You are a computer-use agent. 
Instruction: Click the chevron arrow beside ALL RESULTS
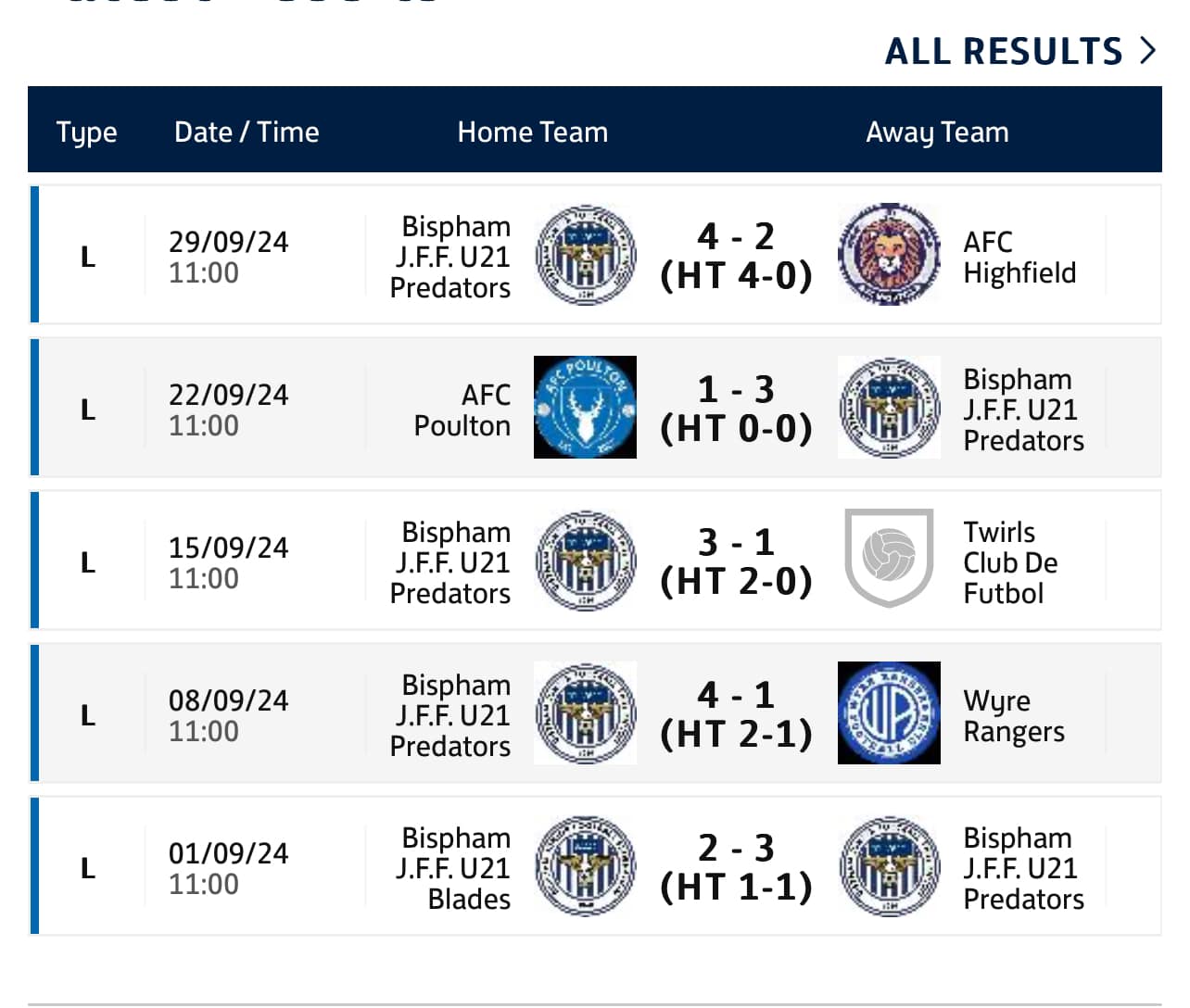(1148, 50)
